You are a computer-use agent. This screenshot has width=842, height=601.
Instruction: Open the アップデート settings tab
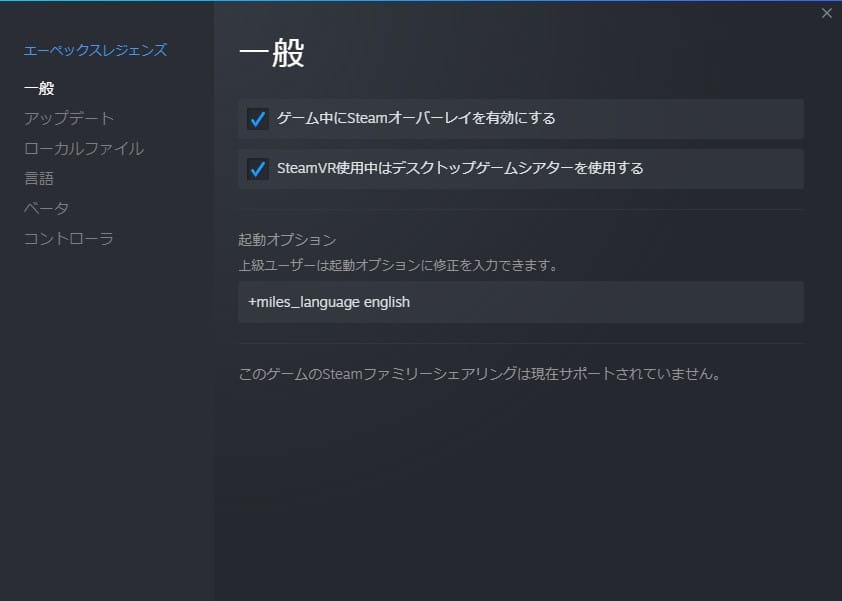pos(69,119)
